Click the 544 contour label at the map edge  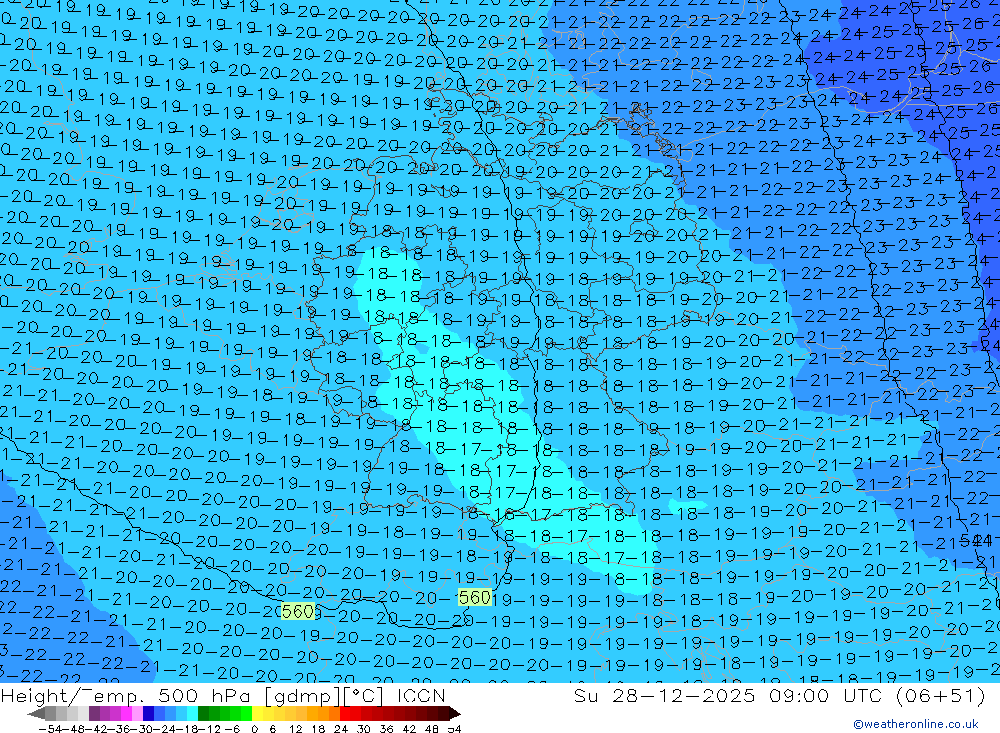point(975,540)
